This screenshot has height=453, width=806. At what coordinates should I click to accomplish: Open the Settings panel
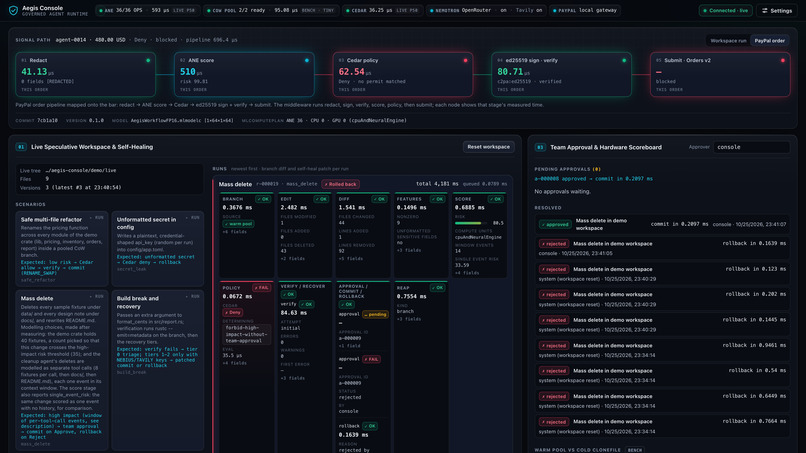777,10
